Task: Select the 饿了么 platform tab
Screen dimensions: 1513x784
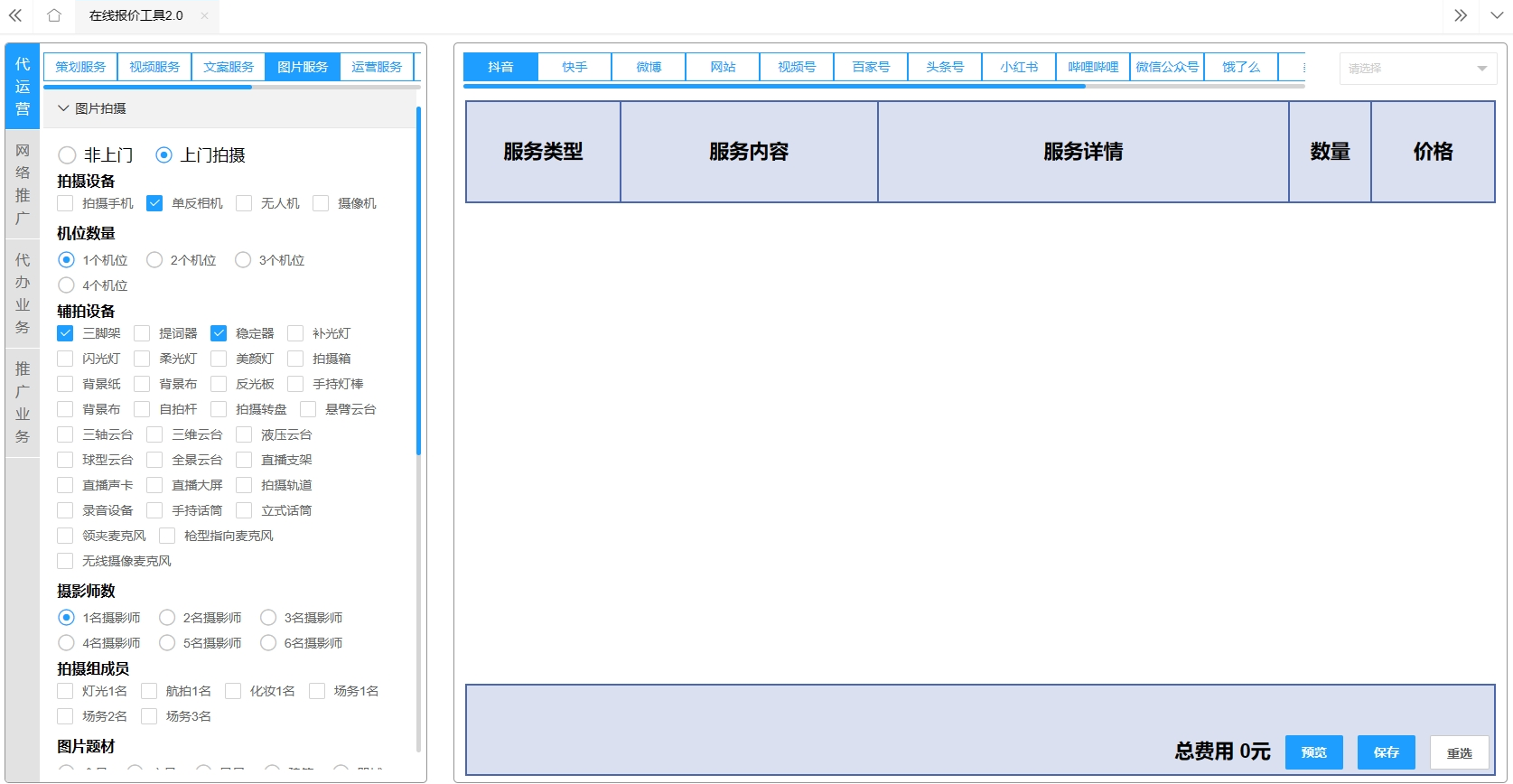Action: point(1241,67)
